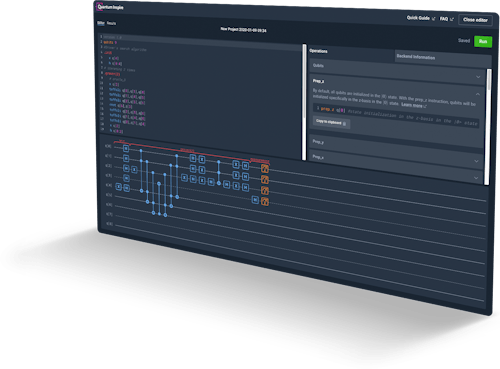This screenshot has width=500, height=369.
Task: Click the measurement icon on the q[0] wire
Action: point(265,168)
